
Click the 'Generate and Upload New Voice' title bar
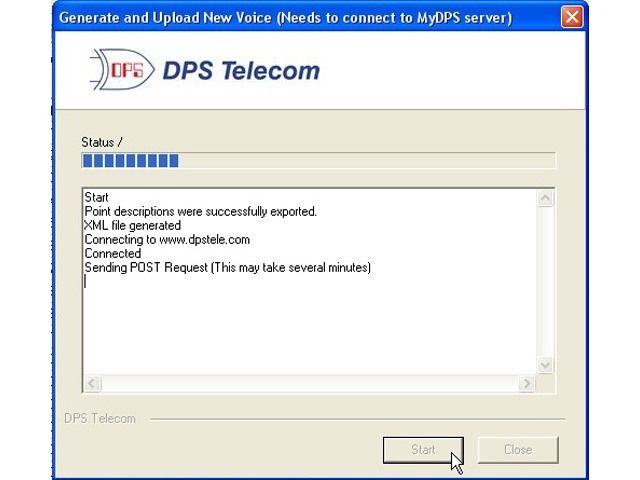click(286, 18)
